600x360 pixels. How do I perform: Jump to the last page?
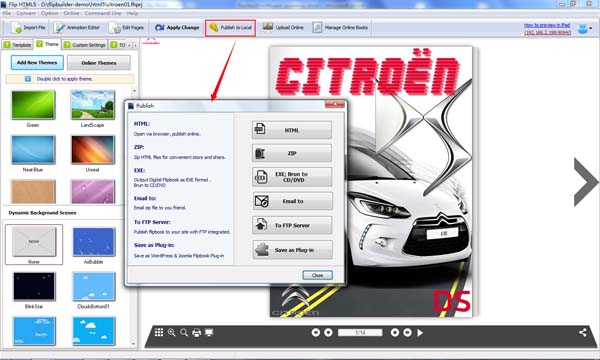tap(408, 332)
